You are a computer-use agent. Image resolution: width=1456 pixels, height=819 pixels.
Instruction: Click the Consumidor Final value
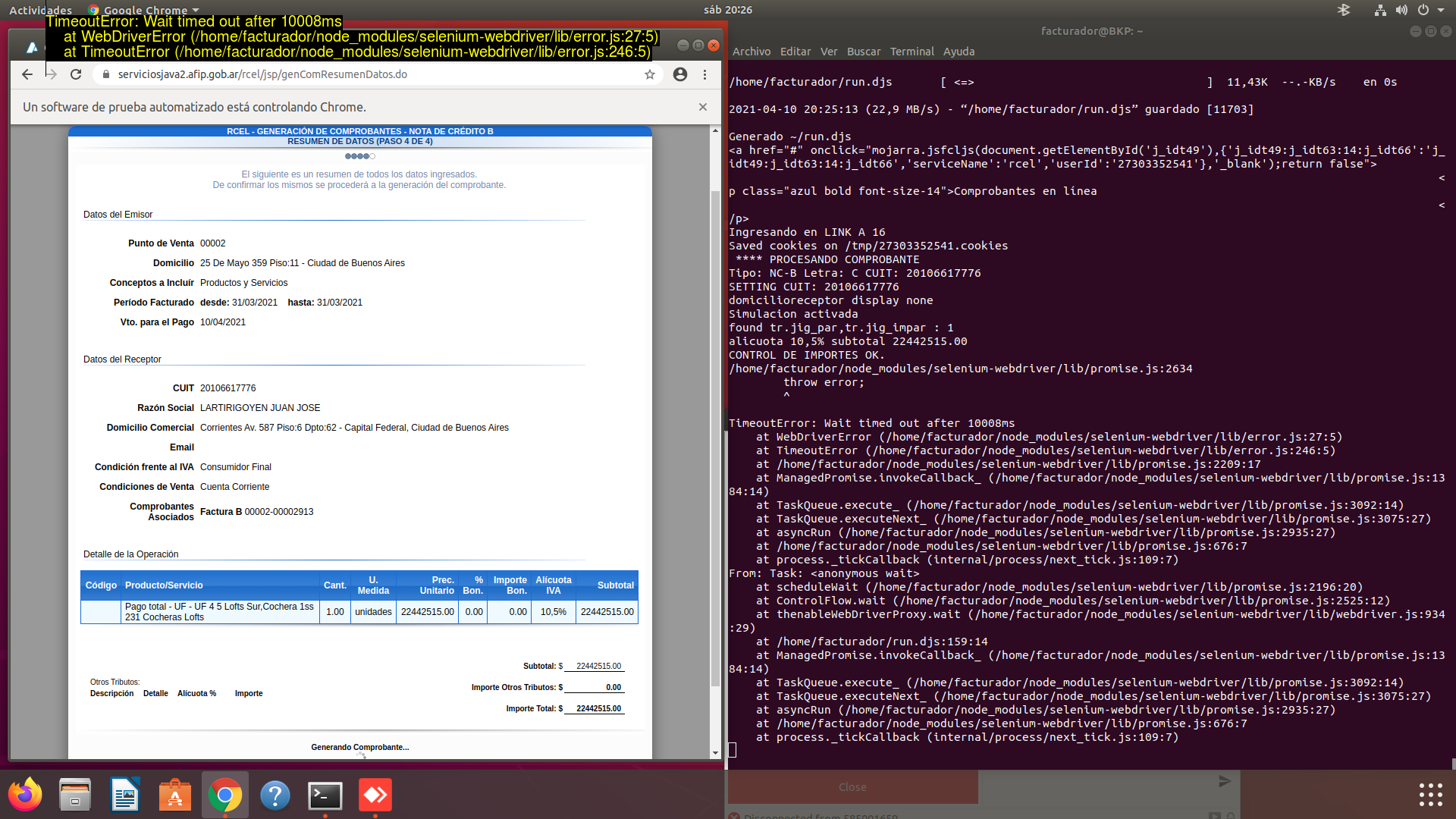[x=236, y=467]
